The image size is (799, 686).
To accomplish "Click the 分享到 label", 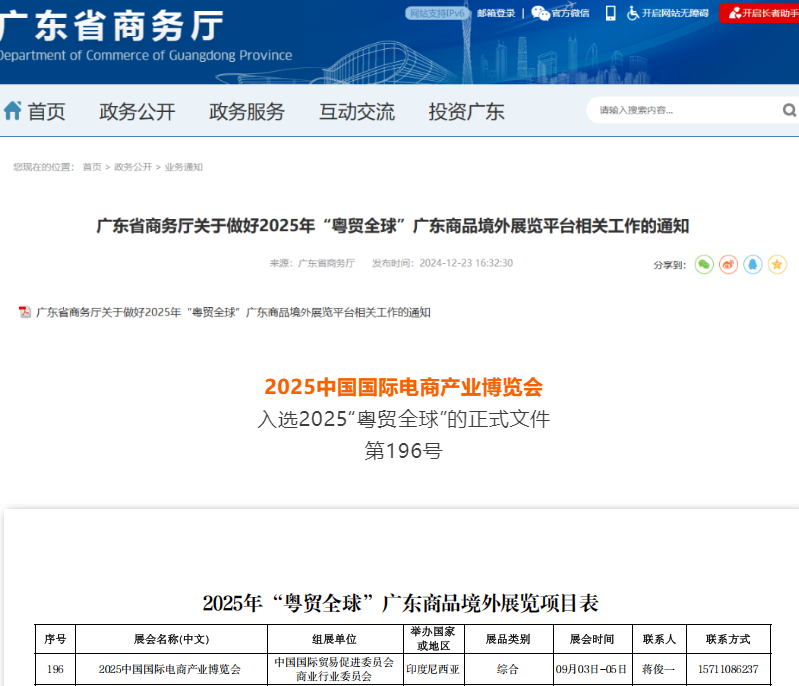I will pyautogui.click(x=670, y=265).
